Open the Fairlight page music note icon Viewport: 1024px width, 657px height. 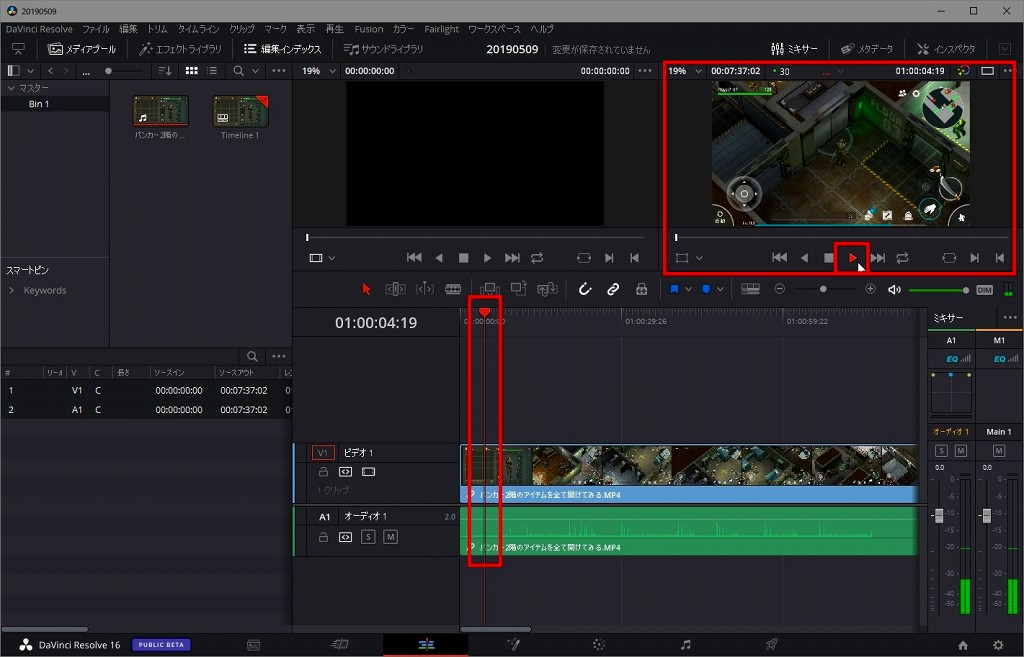[x=685, y=645]
